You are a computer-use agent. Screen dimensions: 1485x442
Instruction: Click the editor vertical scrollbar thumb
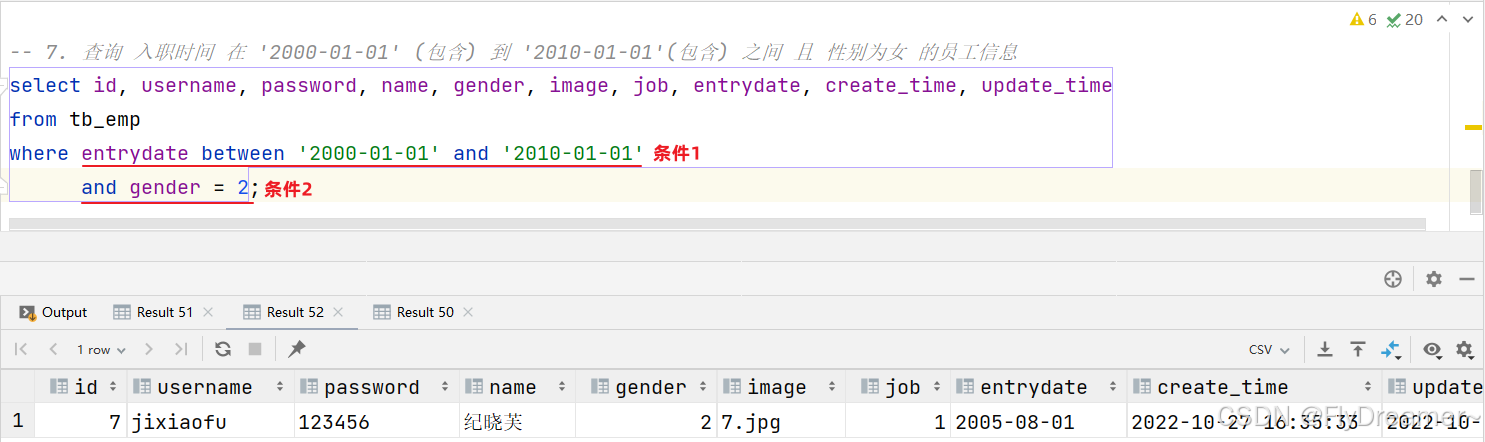point(1476,191)
